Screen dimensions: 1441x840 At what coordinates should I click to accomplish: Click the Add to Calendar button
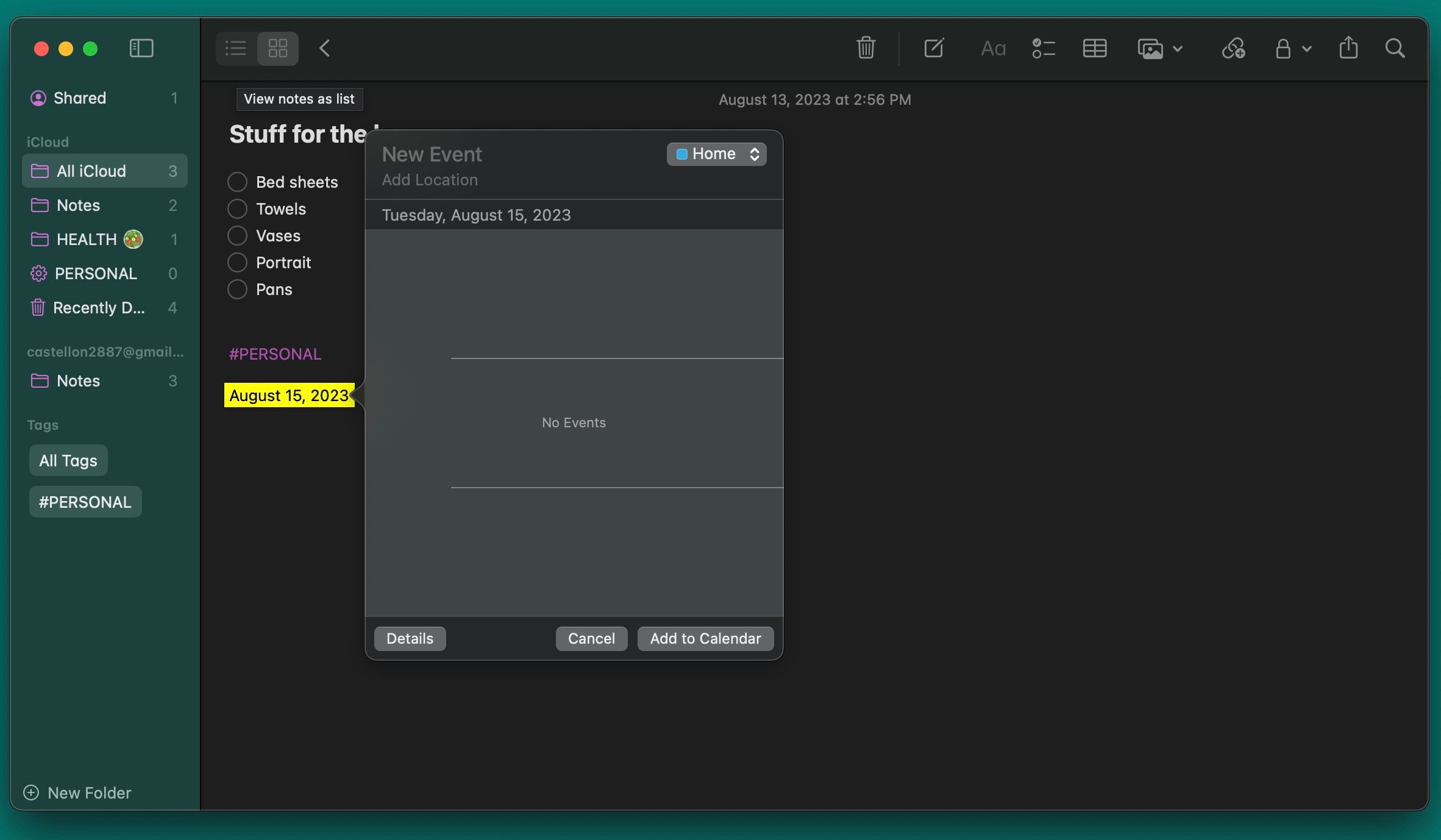704,638
